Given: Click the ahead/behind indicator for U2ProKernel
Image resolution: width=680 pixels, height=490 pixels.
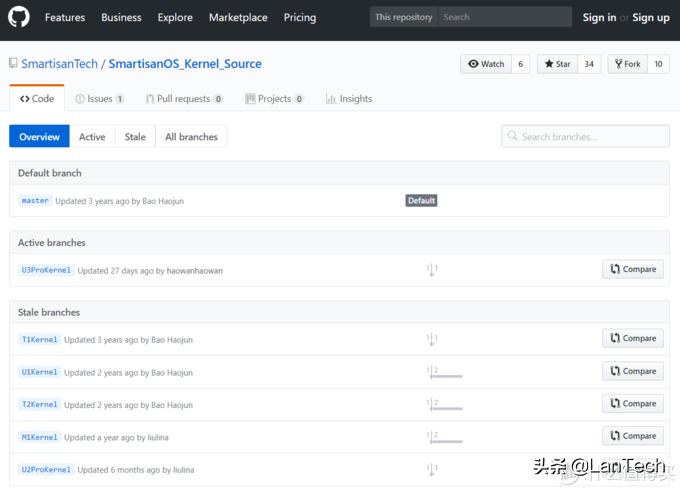Looking at the screenshot, I should pyautogui.click(x=432, y=469).
